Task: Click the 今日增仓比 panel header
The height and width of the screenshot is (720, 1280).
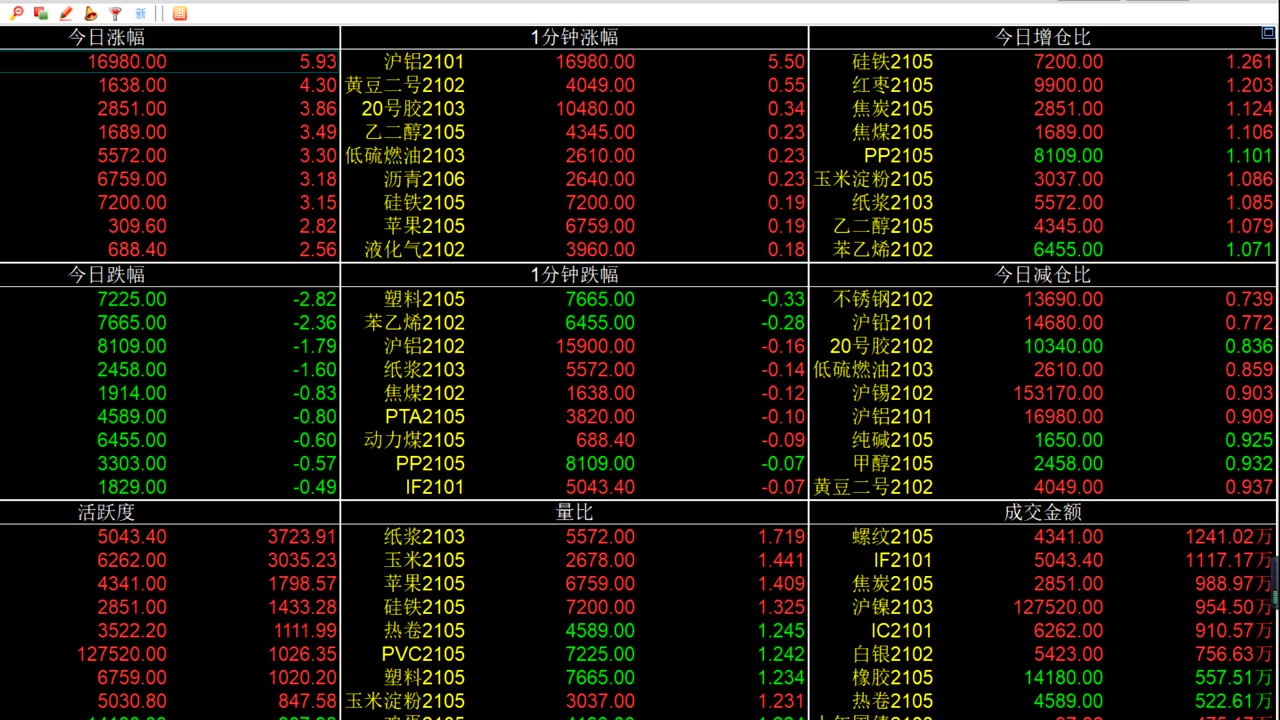Action: click(1042, 37)
